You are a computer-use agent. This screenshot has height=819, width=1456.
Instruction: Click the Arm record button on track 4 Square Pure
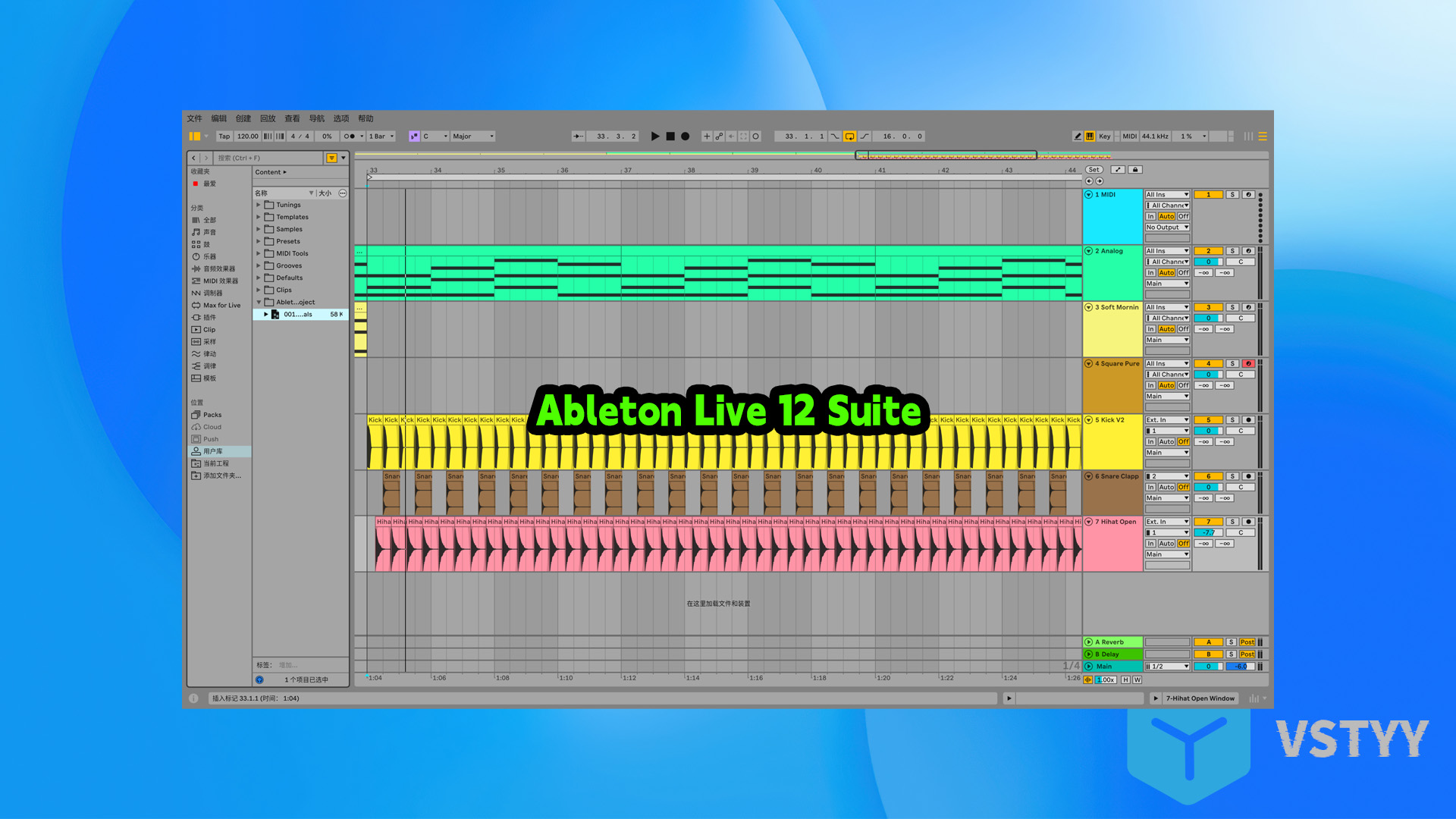1248,364
